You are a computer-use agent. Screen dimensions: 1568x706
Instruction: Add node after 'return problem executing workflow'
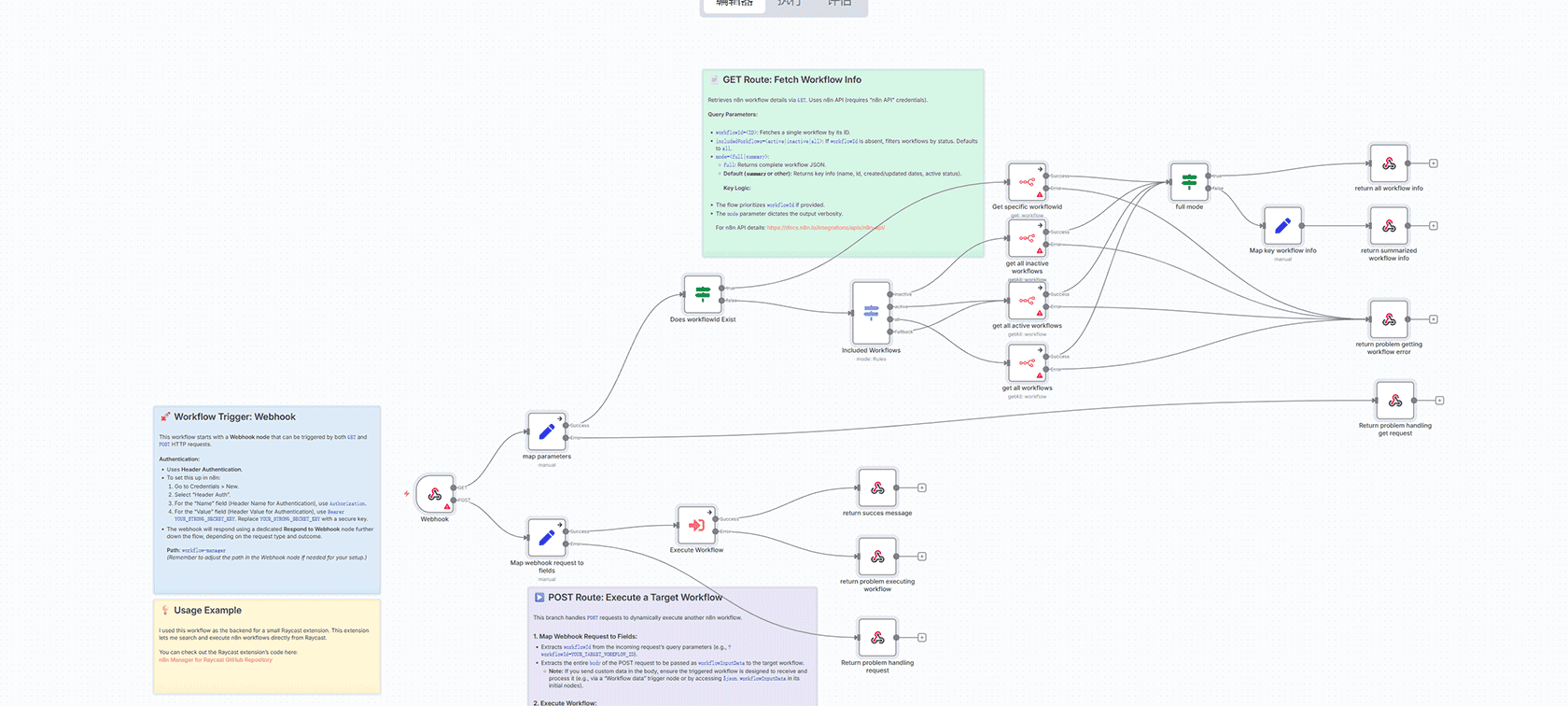click(x=921, y=557)
